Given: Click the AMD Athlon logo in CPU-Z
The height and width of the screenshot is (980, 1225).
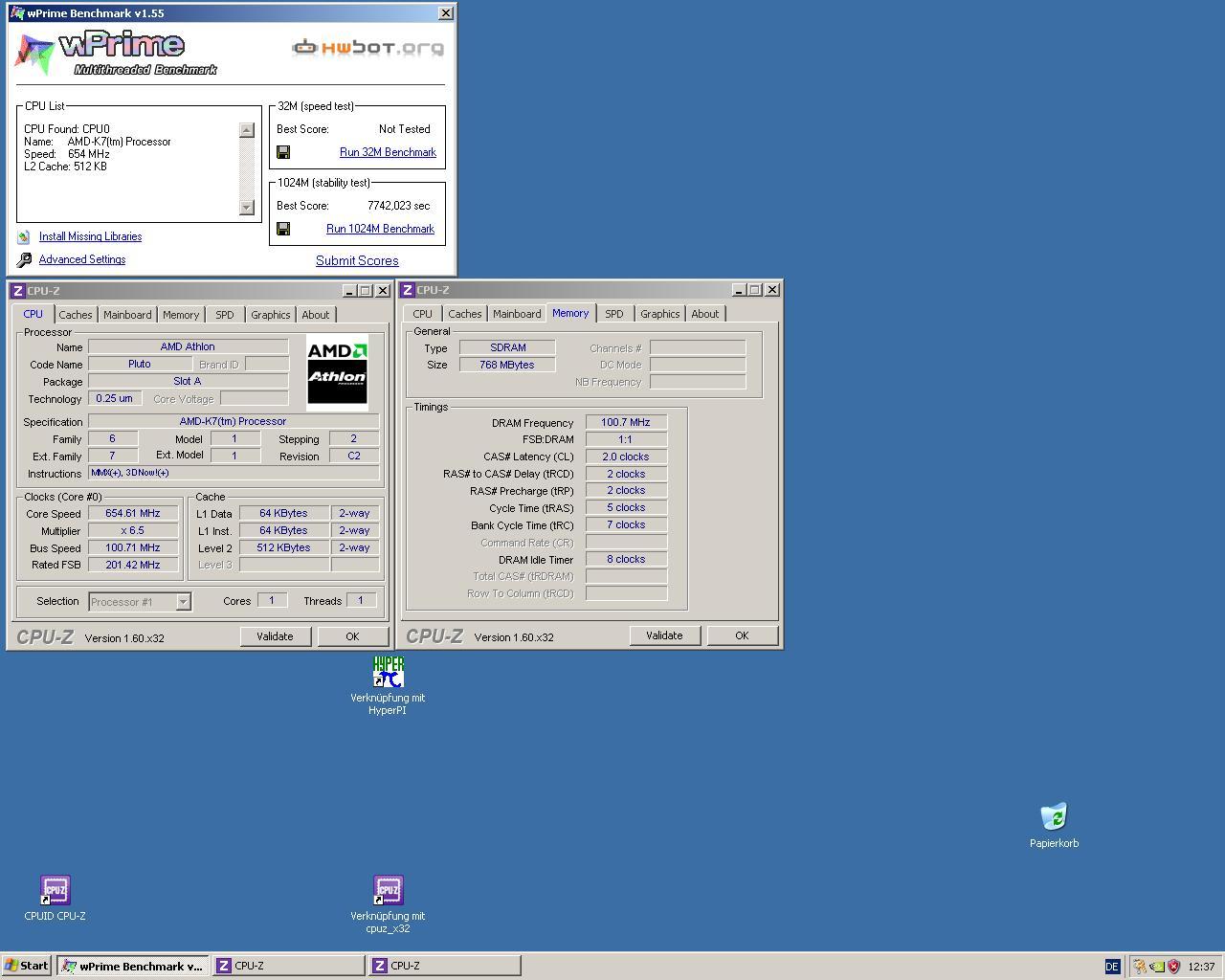Looking at the screenshot, I should click(x=337, y=373).
